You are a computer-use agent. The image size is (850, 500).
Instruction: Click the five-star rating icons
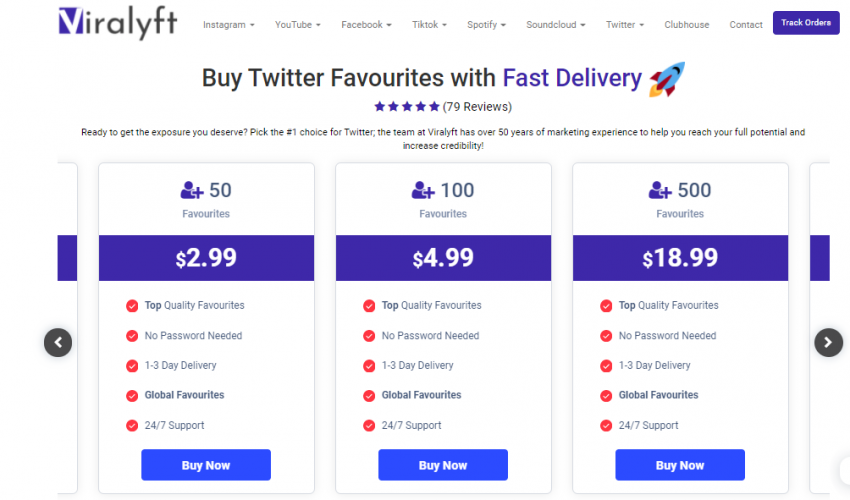(x=407, y=107)
